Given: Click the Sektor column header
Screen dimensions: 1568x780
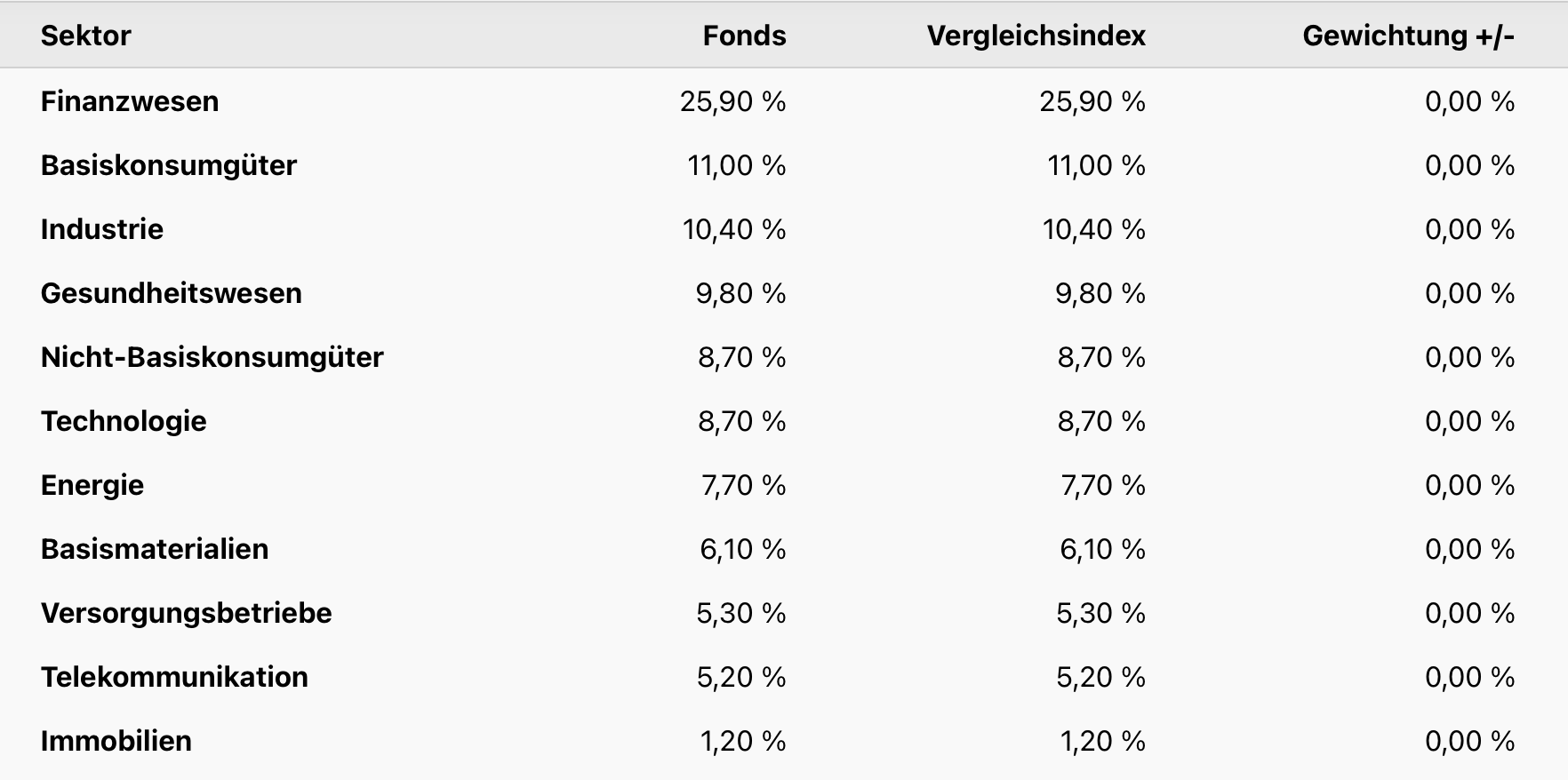Looking at the screenshot, I should pyautogui.click(x=85, y=36).
